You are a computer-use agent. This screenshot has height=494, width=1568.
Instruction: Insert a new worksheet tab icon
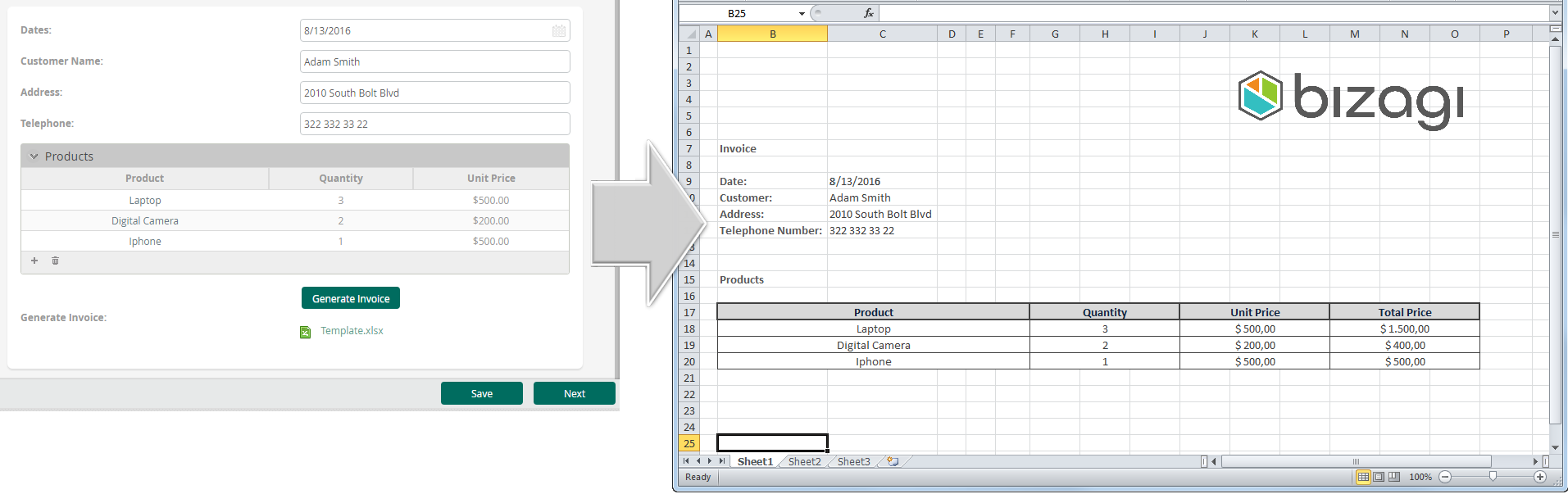point(893,461)
